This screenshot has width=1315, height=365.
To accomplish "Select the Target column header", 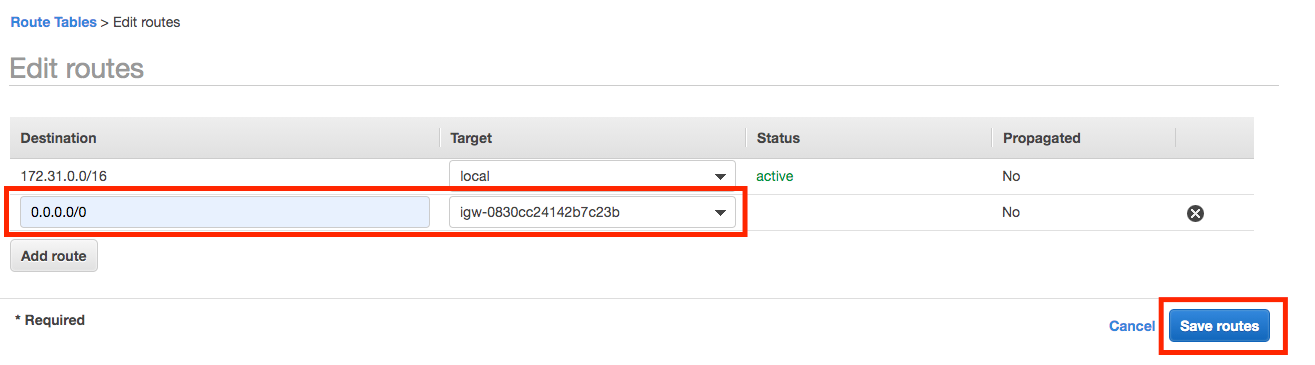I will pos(471,138).
